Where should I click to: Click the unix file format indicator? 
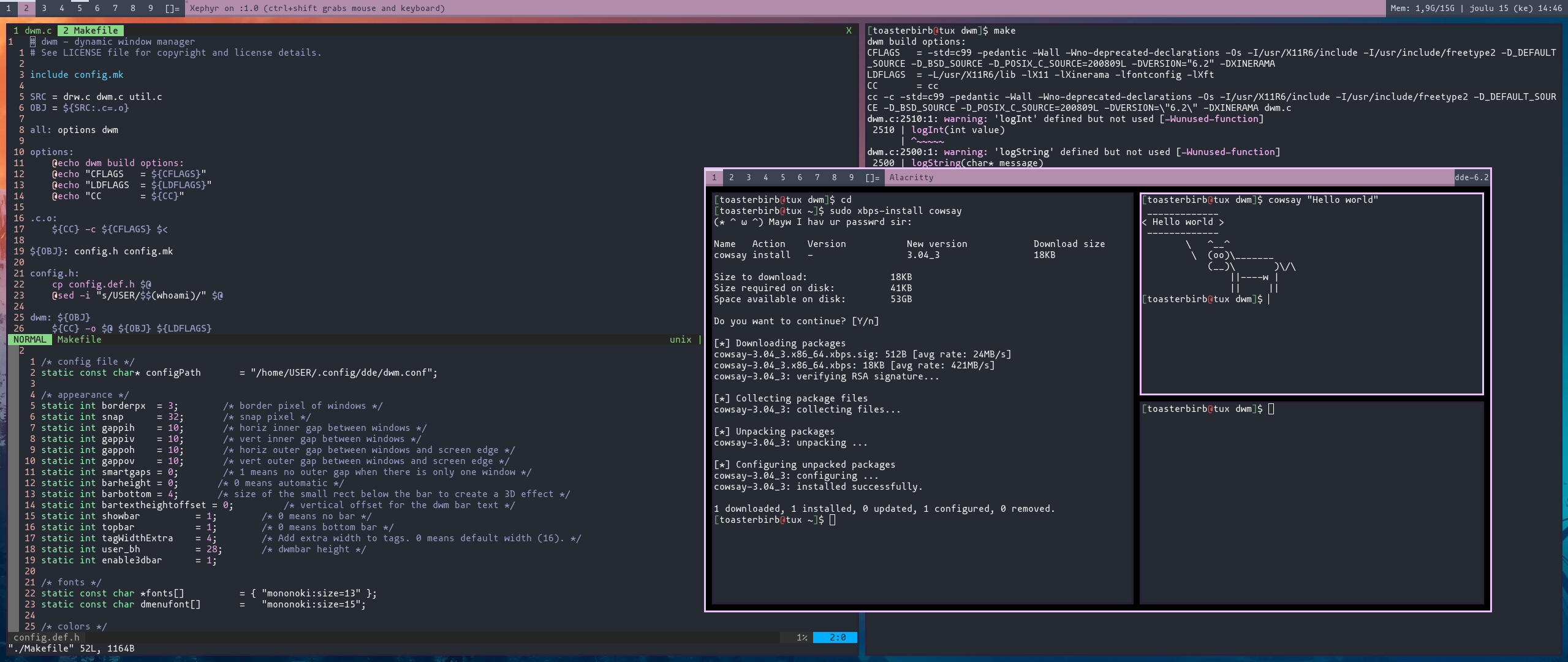[x=680, y=340]
